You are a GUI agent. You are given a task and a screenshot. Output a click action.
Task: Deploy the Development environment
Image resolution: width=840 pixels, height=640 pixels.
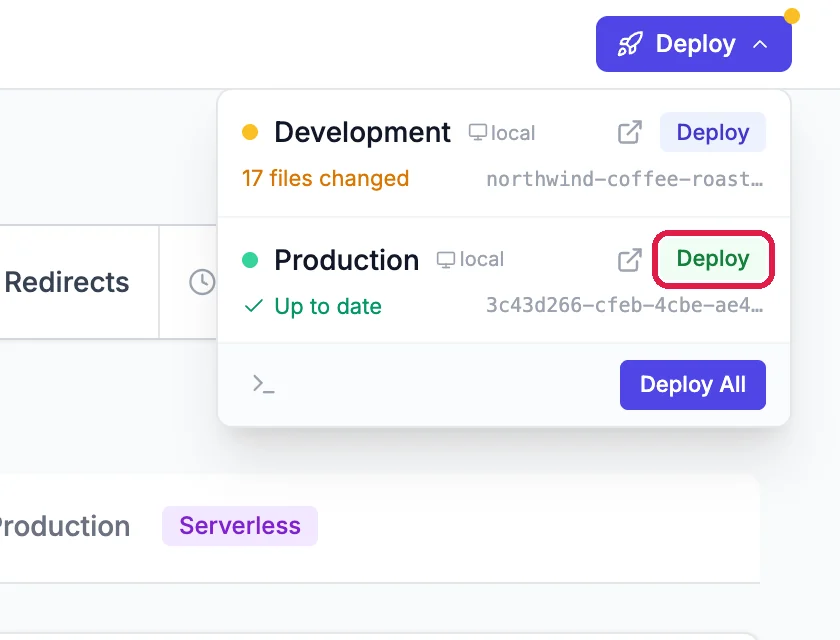pyautogui.click(x=712, y=132)
